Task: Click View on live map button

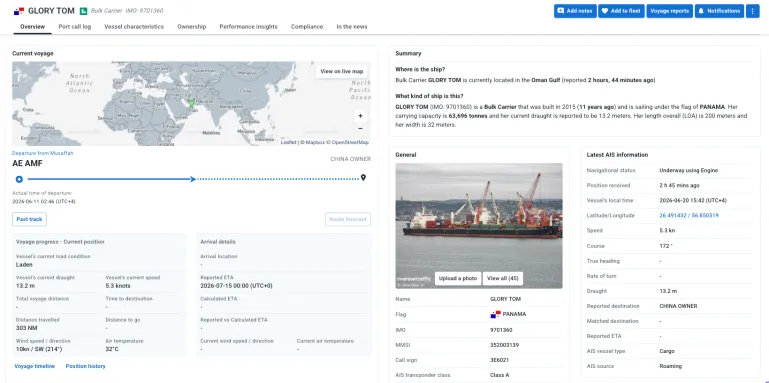Action: [342, 71]
